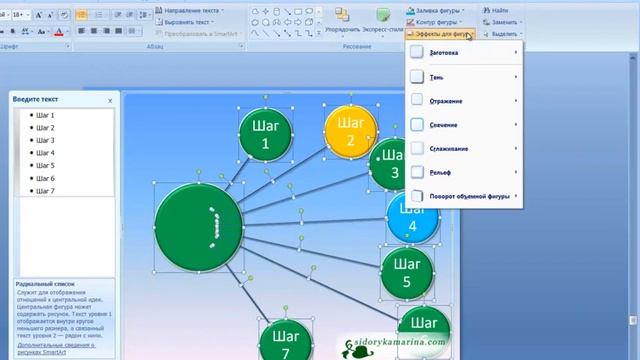Open the Отражение reflection submenu

pyautogui.click(x=464, y=101)
